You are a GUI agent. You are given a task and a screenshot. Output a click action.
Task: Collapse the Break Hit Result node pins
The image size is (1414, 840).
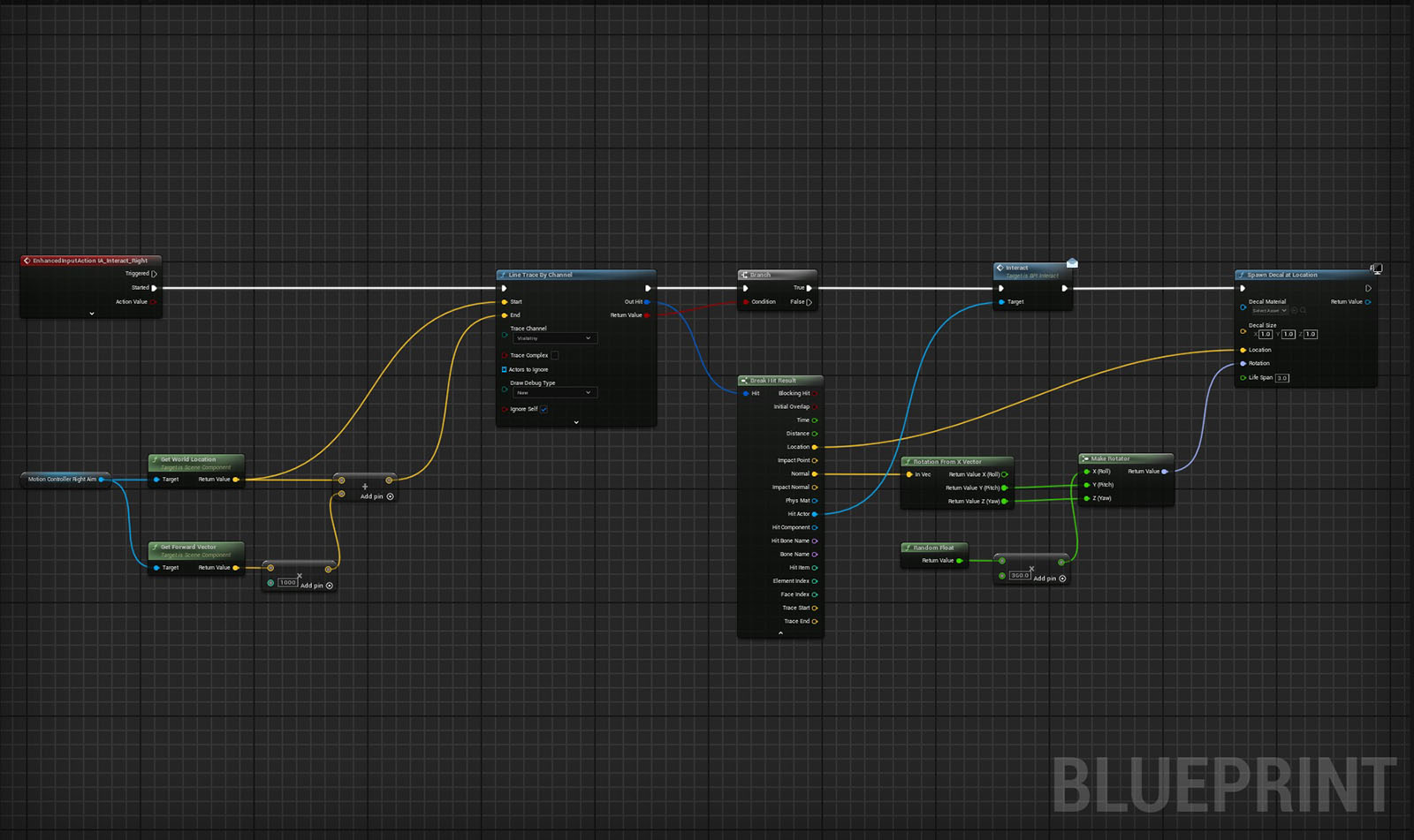click(x=780, y=632)
